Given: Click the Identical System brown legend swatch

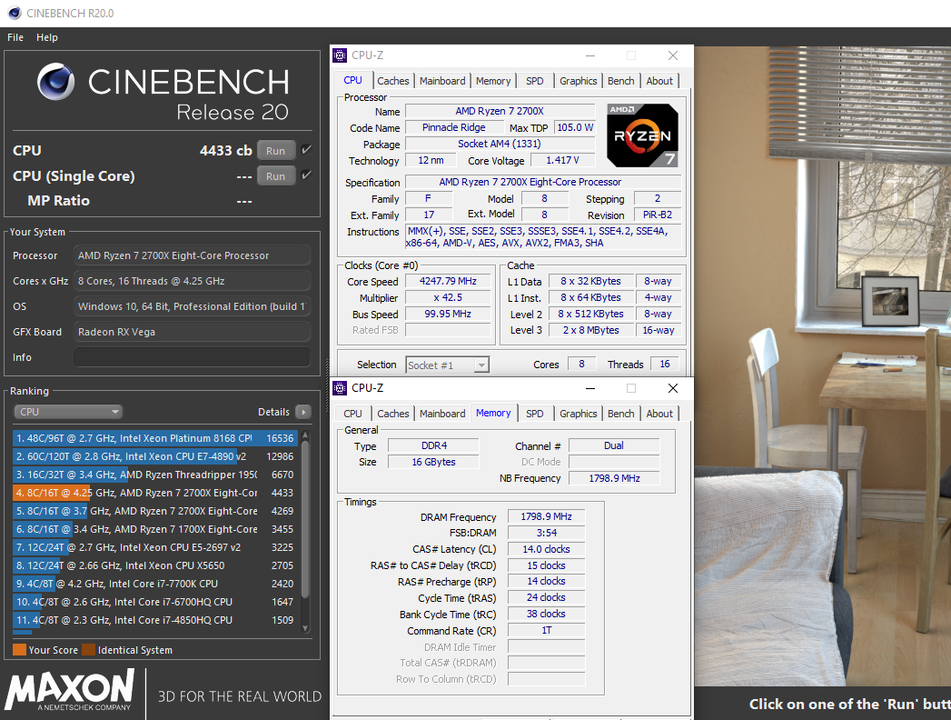Looking at the screenshot, I should 89,650.
